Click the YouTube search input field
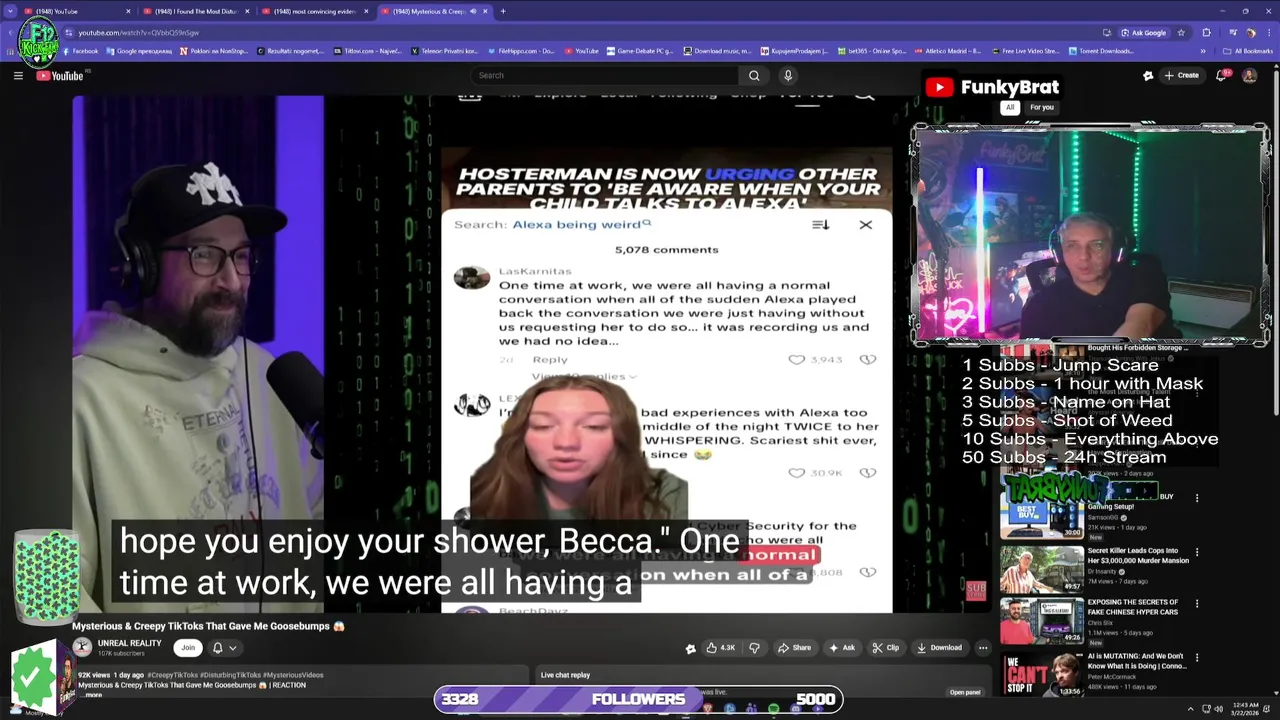Screen dimensions: 1280x720 (604, 75)
